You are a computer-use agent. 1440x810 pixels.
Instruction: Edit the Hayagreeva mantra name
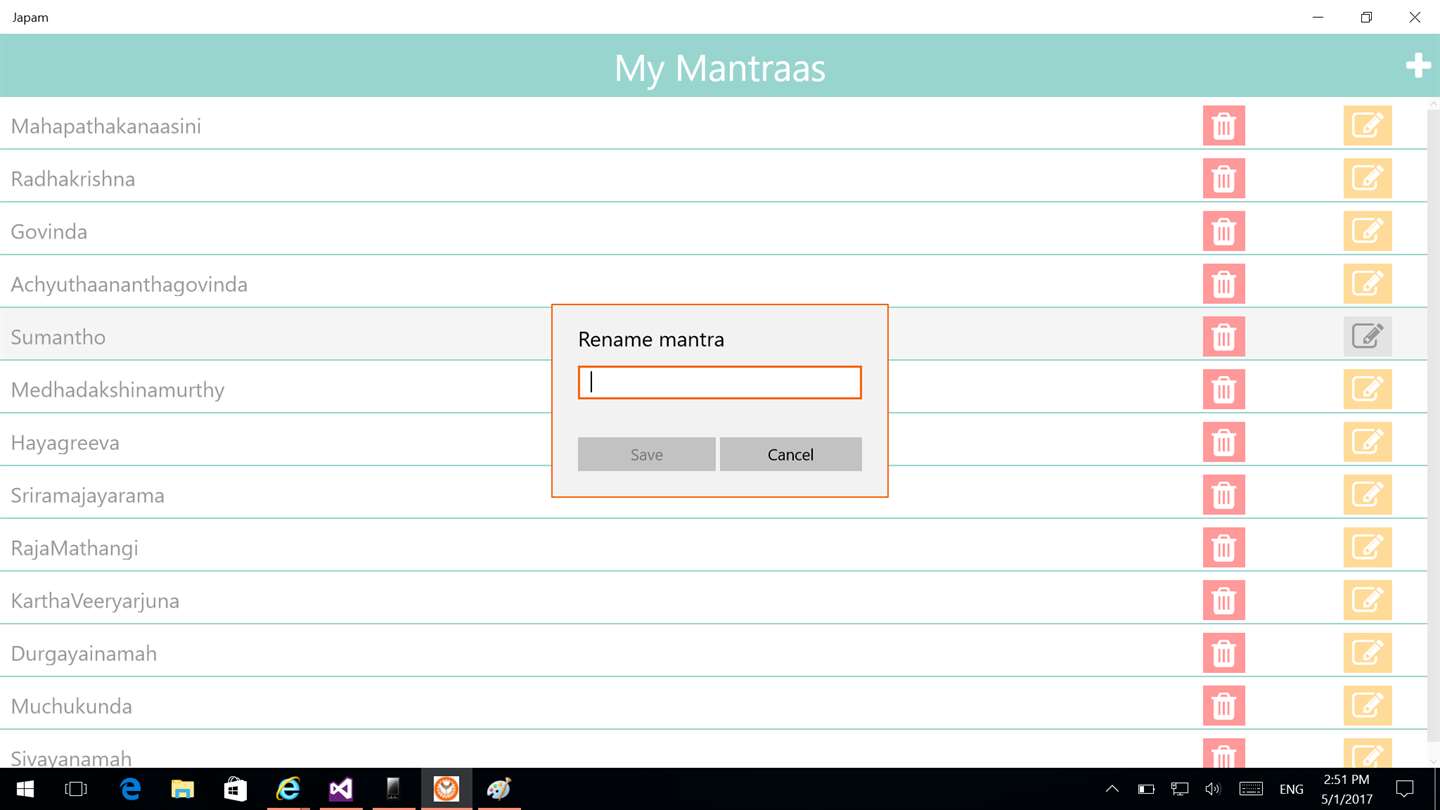tap(1367, 442)
